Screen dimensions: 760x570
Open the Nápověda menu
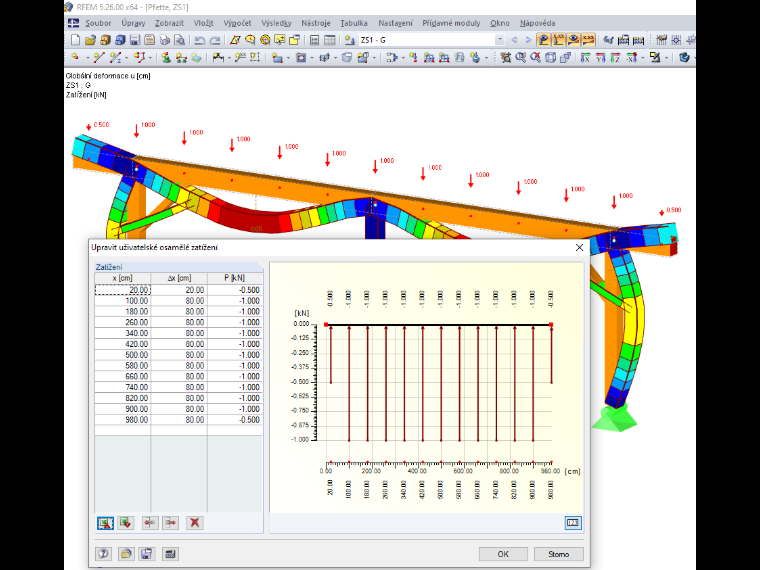tap(538, 23)
